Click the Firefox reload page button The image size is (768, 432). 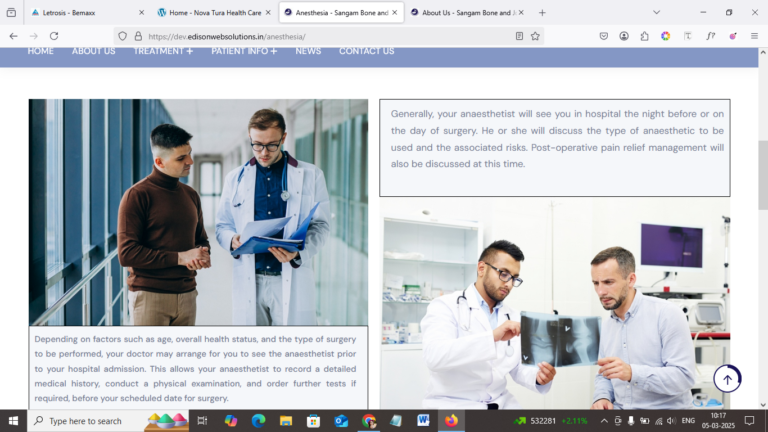[54, 36]
